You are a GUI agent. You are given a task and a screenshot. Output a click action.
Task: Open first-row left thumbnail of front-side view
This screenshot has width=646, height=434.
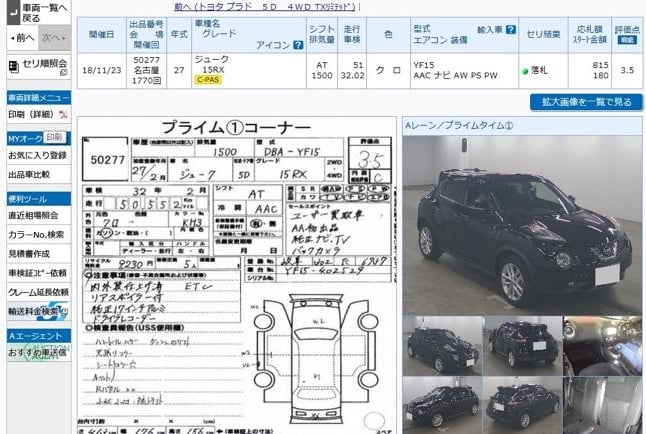443,346
